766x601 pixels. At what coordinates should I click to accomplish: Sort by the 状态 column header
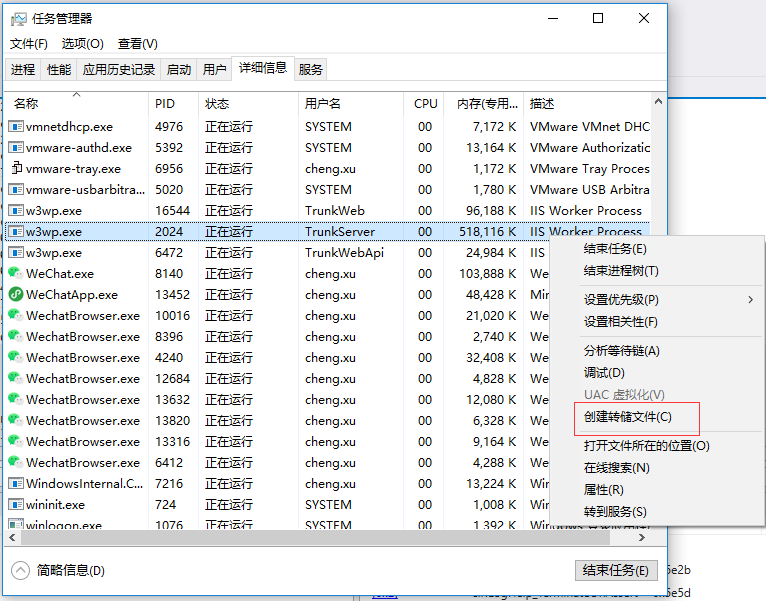[x=248, y=104]
